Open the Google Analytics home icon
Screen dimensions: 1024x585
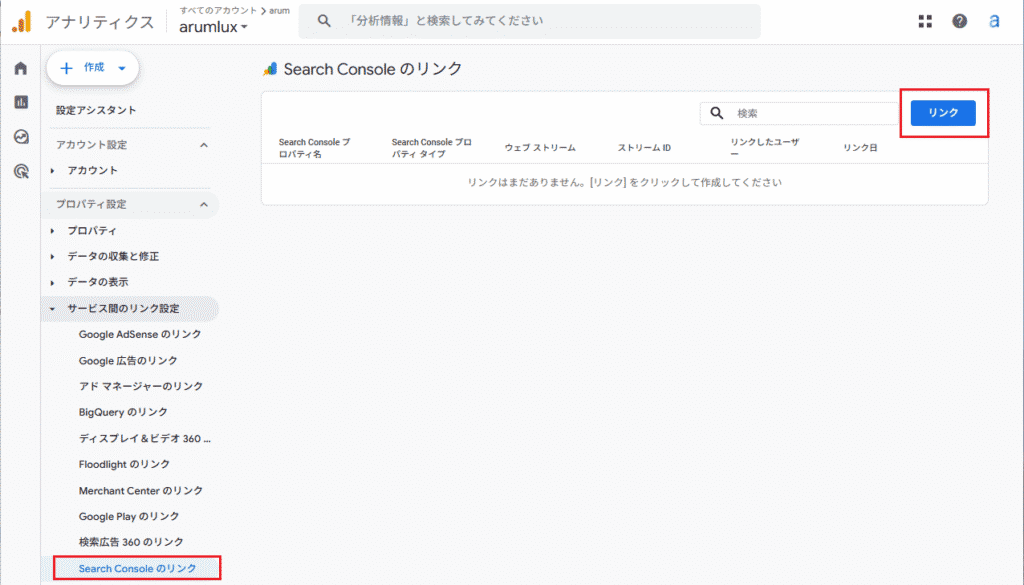(x=18, y=68)
